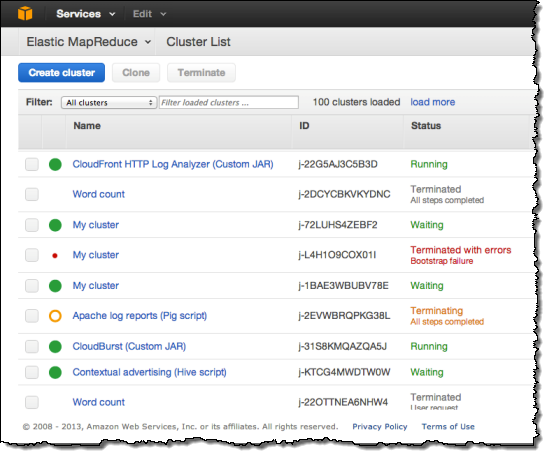Open CloudFront HTTP Log Analyzer (Custom JAR) cluster
Image resolution: width=550 pixels, height=456 pixels.
point(173,164)
